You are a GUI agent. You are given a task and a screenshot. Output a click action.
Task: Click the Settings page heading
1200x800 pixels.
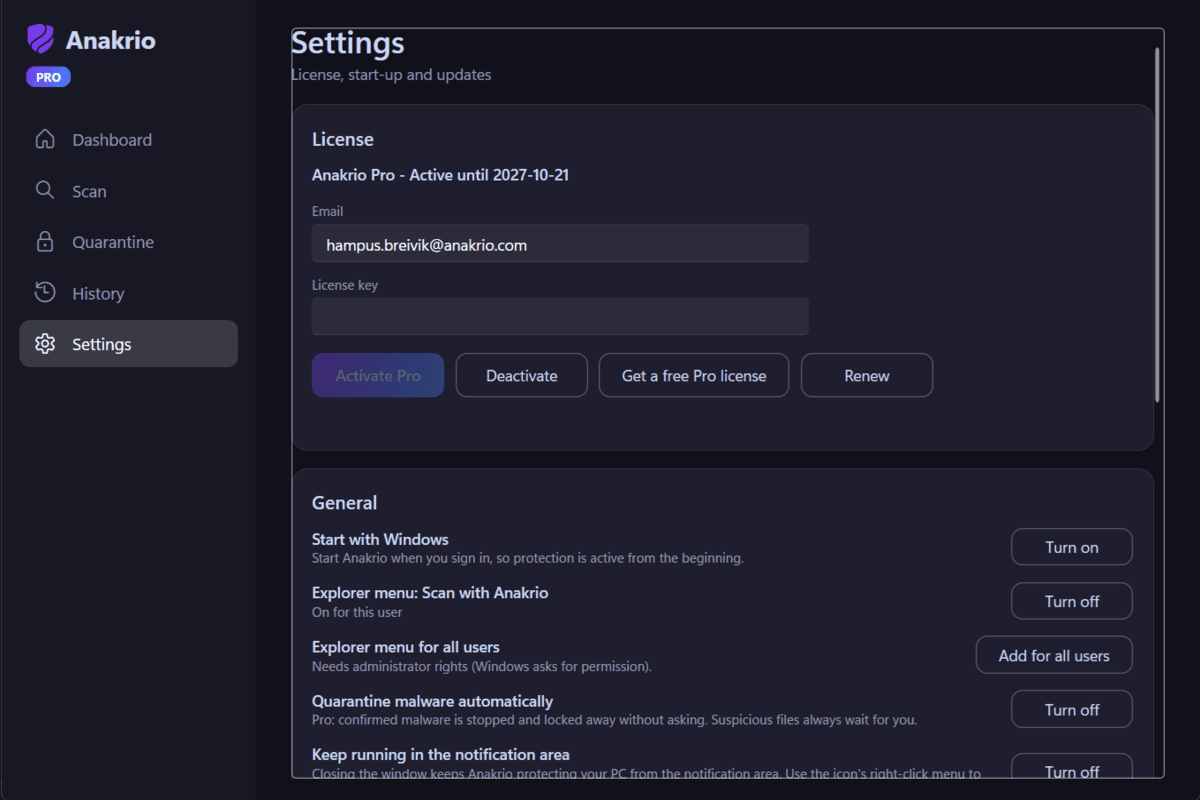[x=348, y=44]
